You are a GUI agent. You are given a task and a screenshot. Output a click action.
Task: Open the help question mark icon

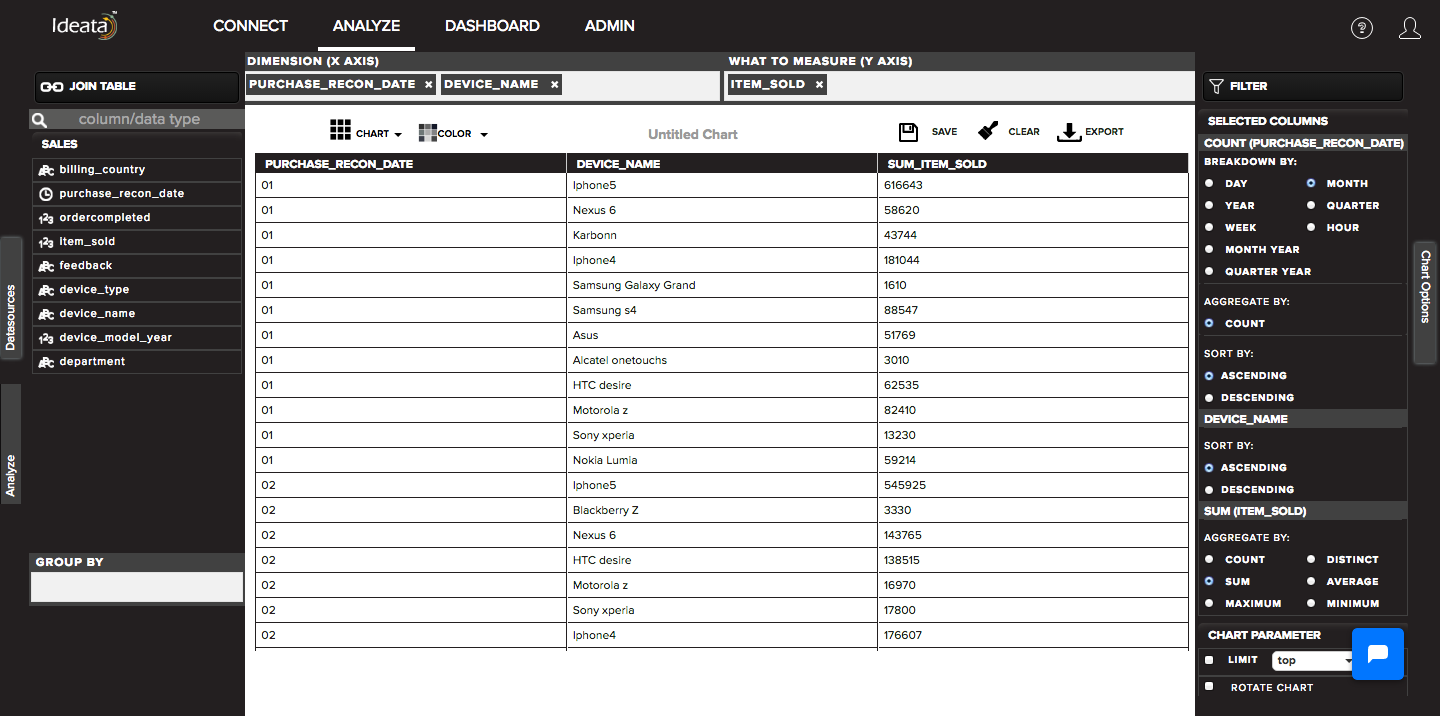click(1362, 28)
